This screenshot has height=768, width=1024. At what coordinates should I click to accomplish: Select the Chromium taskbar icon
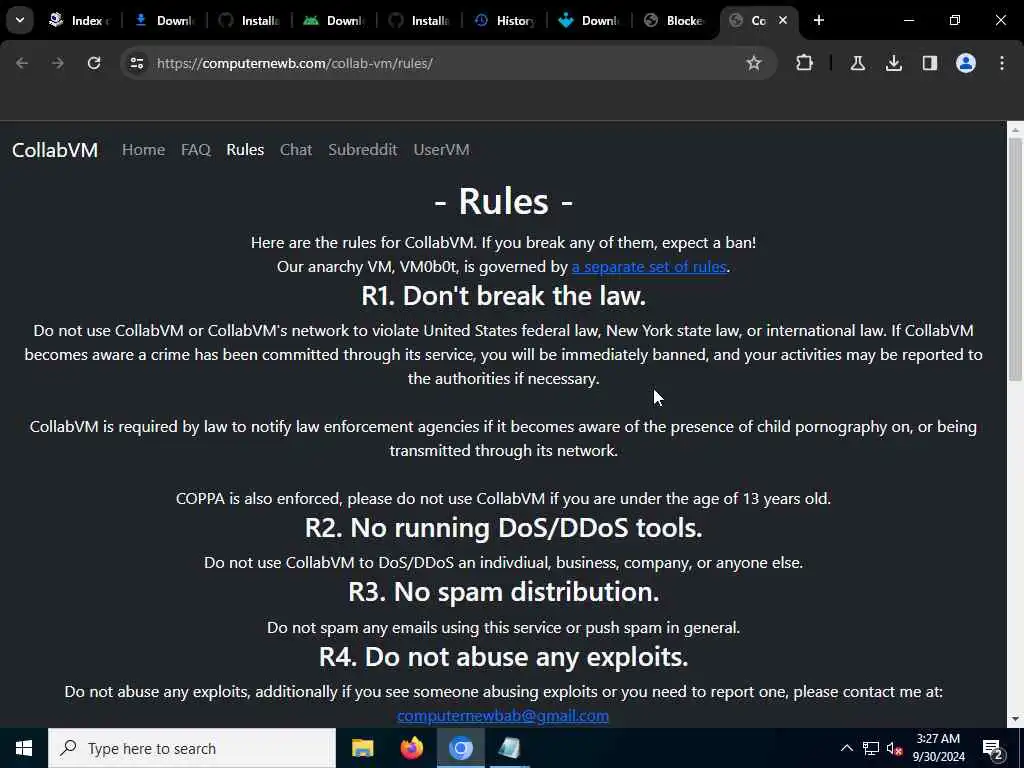point(460,748)
